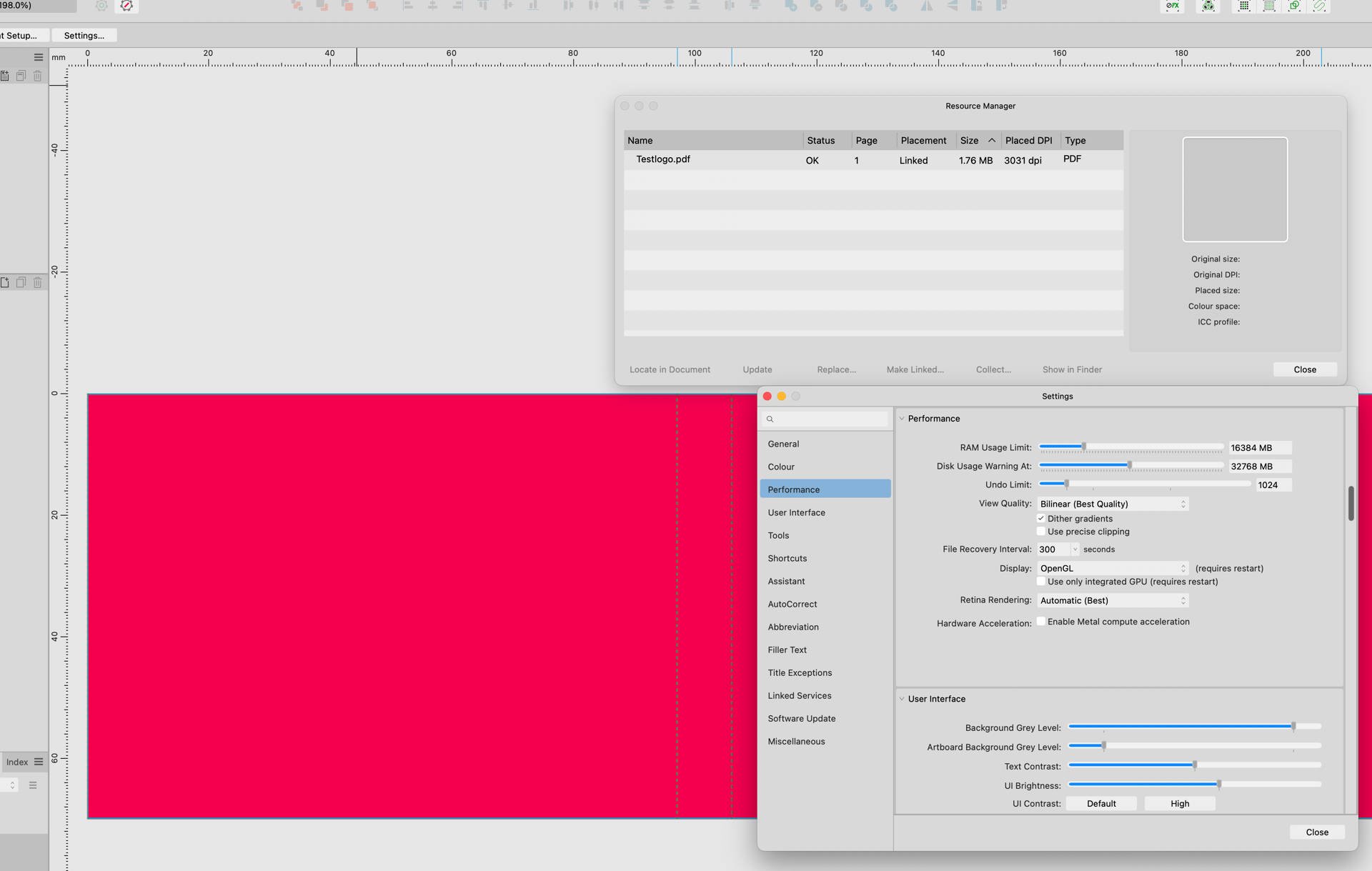
Task: Click the lower panel trash icon
Action: tap(38, 282)
